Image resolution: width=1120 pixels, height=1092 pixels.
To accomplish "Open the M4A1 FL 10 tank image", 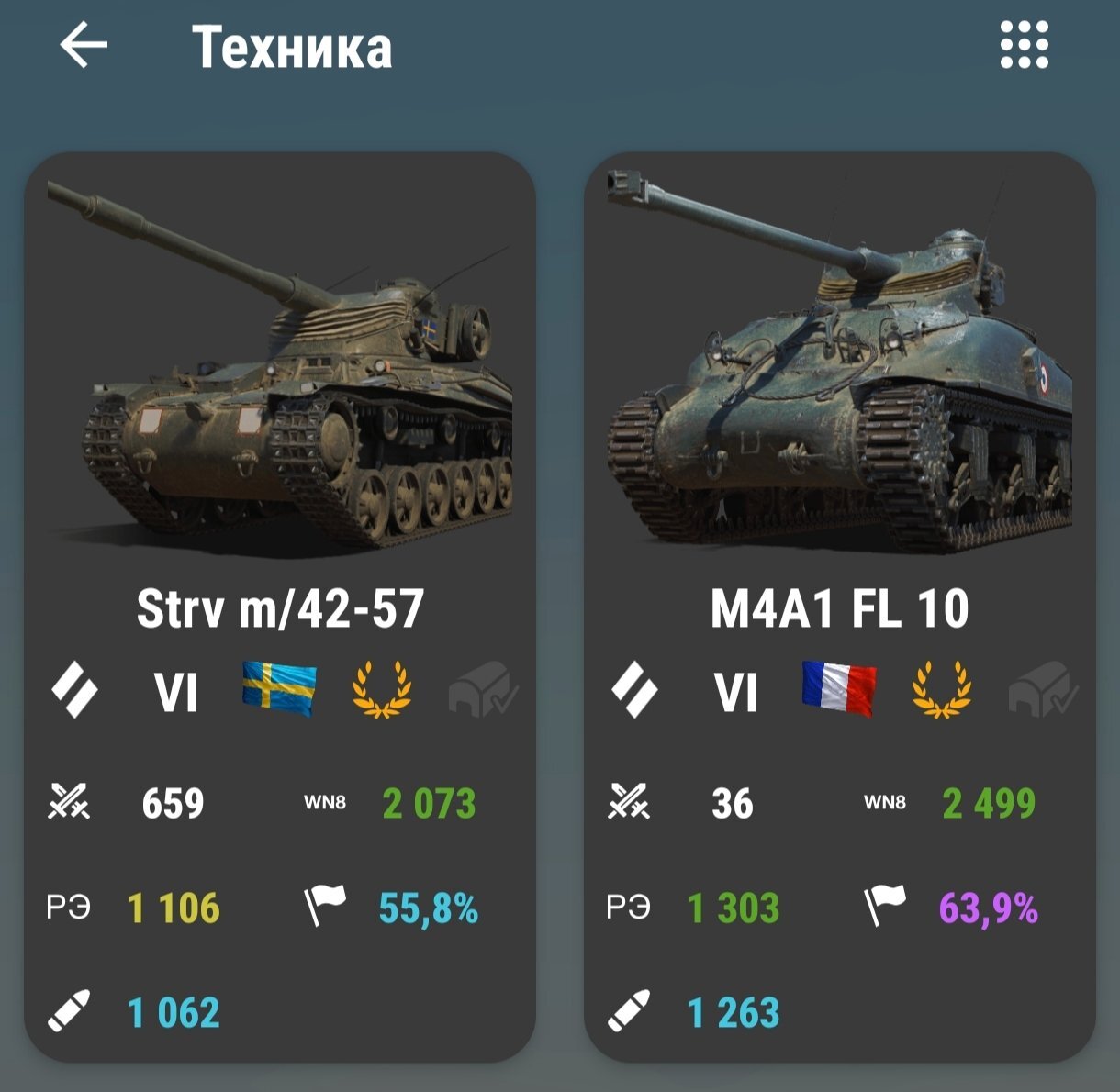I will click(x=840, y=362).
